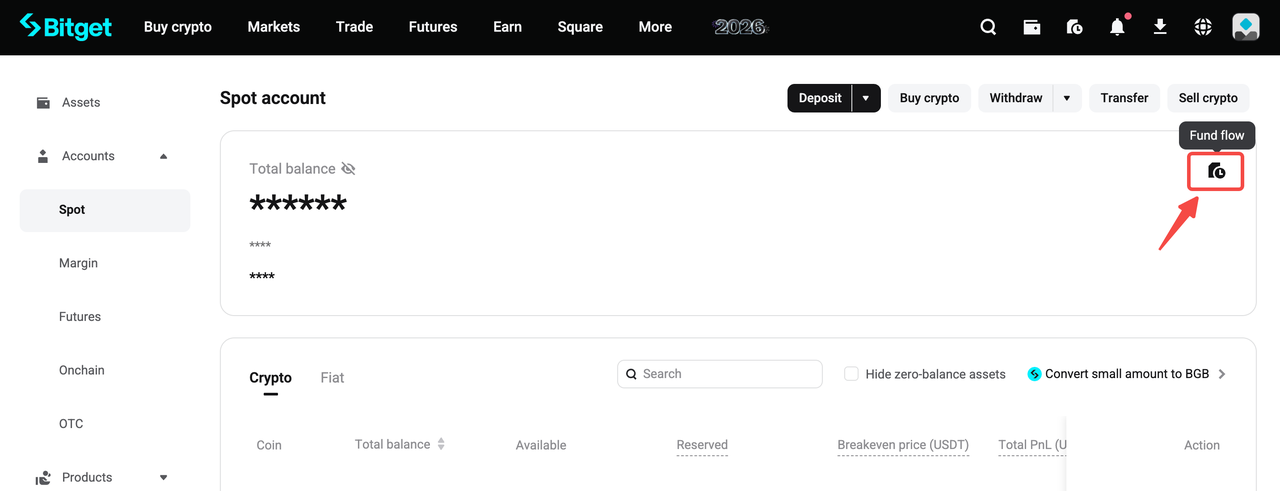The width and height of the screenshot is (1280, 491).
Task: Click the Total PnL column header
Action: click(1032, 445)
